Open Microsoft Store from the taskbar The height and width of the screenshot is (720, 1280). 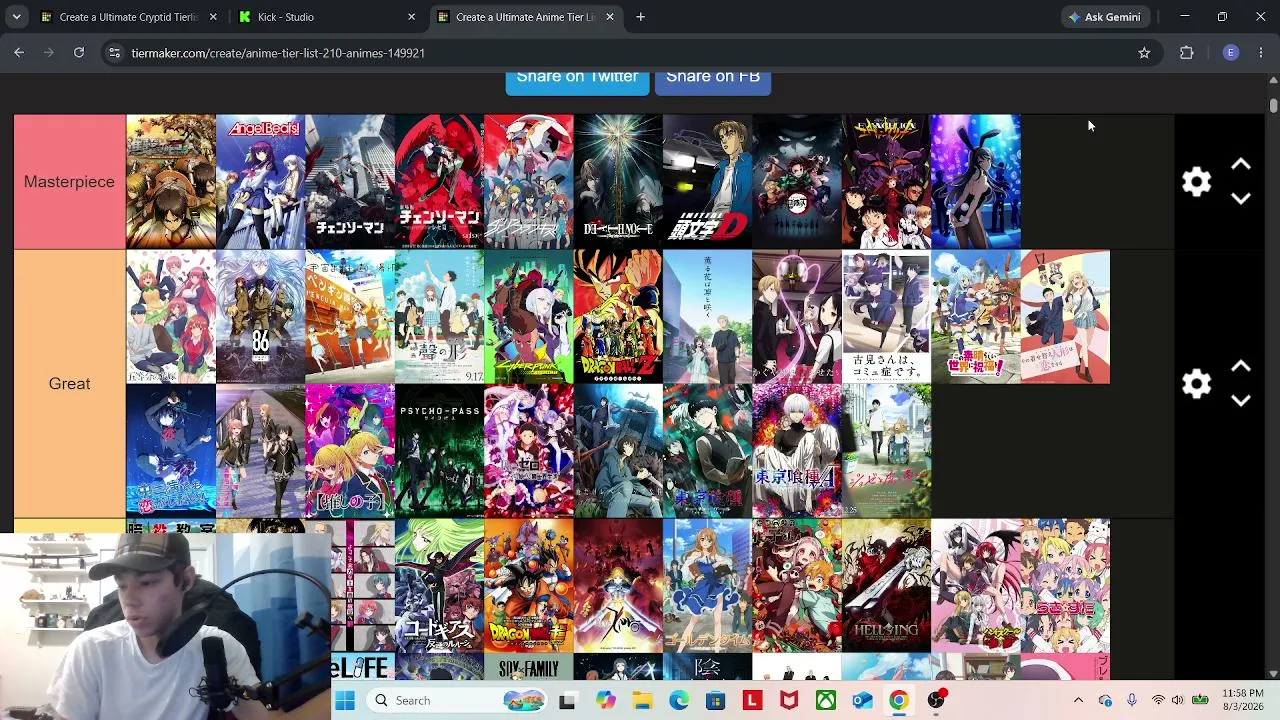[716, 701]
